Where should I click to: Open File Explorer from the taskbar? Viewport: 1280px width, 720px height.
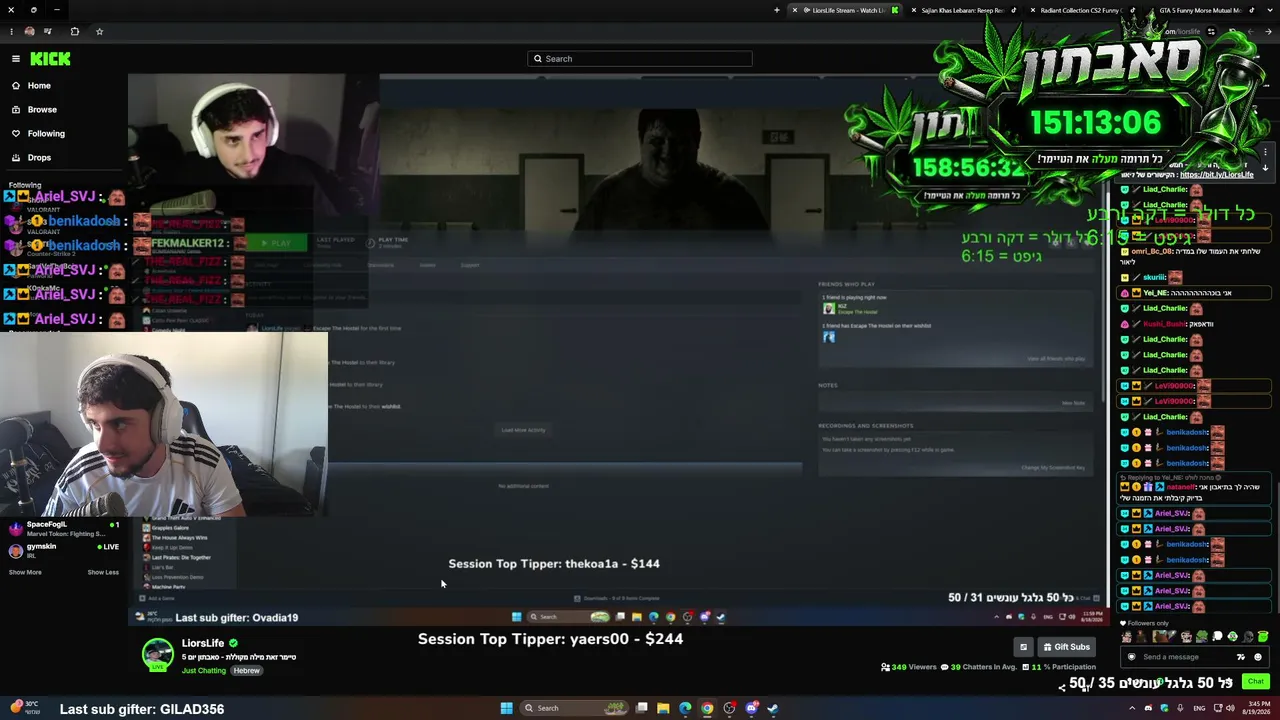(x=663, y=708)
